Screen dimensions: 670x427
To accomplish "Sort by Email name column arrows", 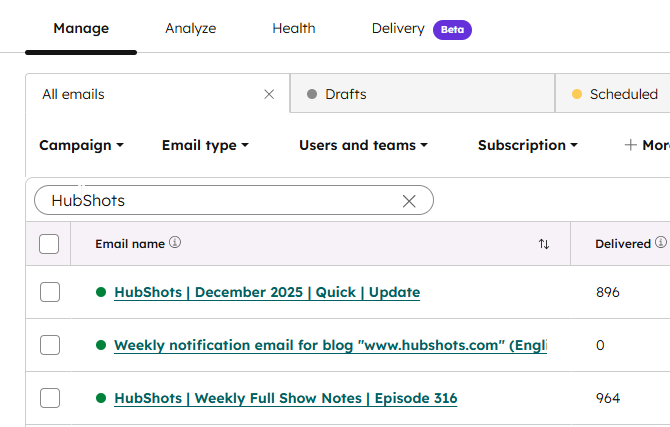I will [x=544, y=244].
